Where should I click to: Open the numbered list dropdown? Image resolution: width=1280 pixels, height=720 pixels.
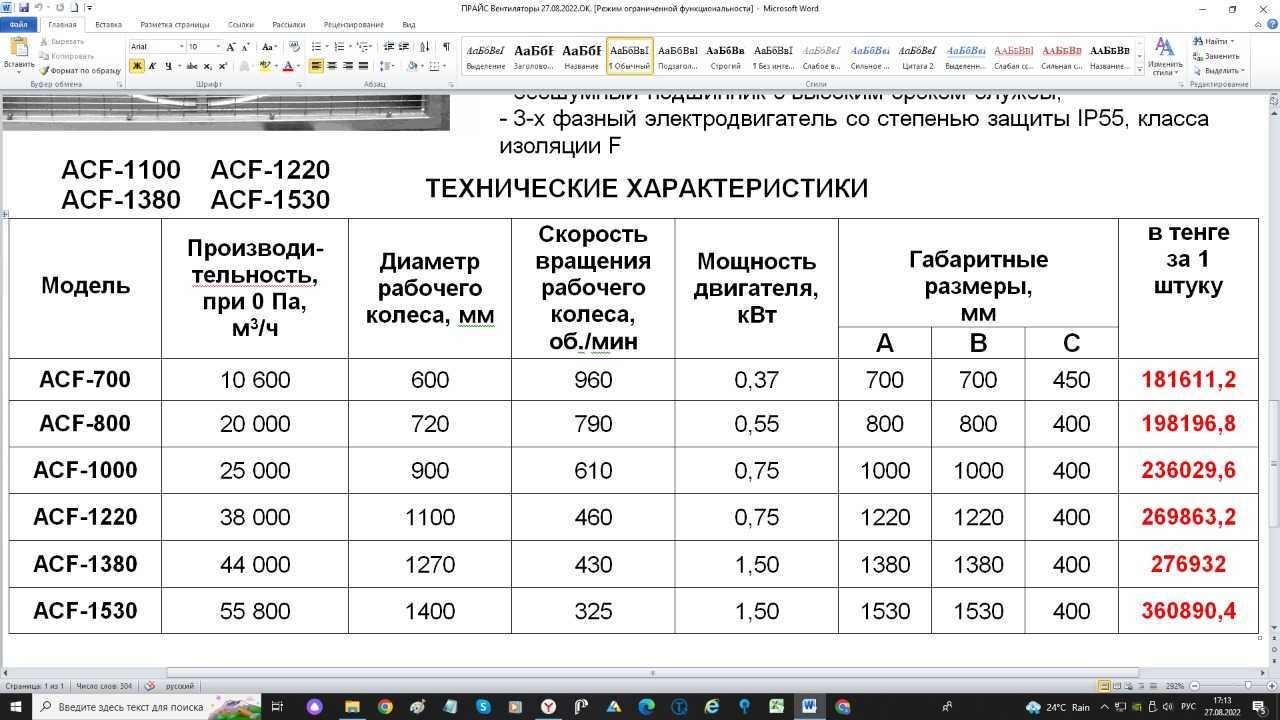349,47
